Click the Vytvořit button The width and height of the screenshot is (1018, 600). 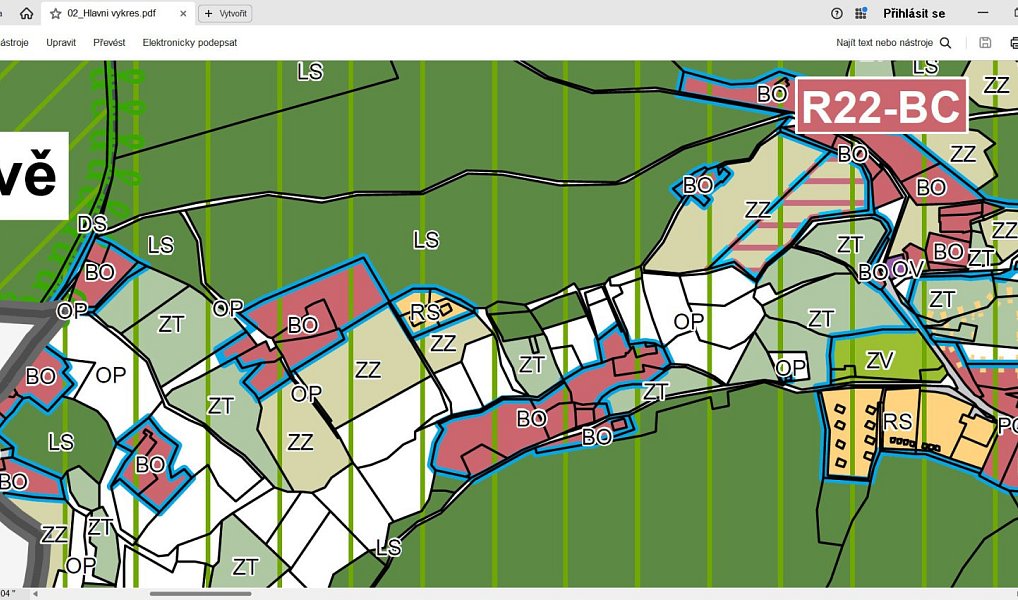click(x=225, y=13)
